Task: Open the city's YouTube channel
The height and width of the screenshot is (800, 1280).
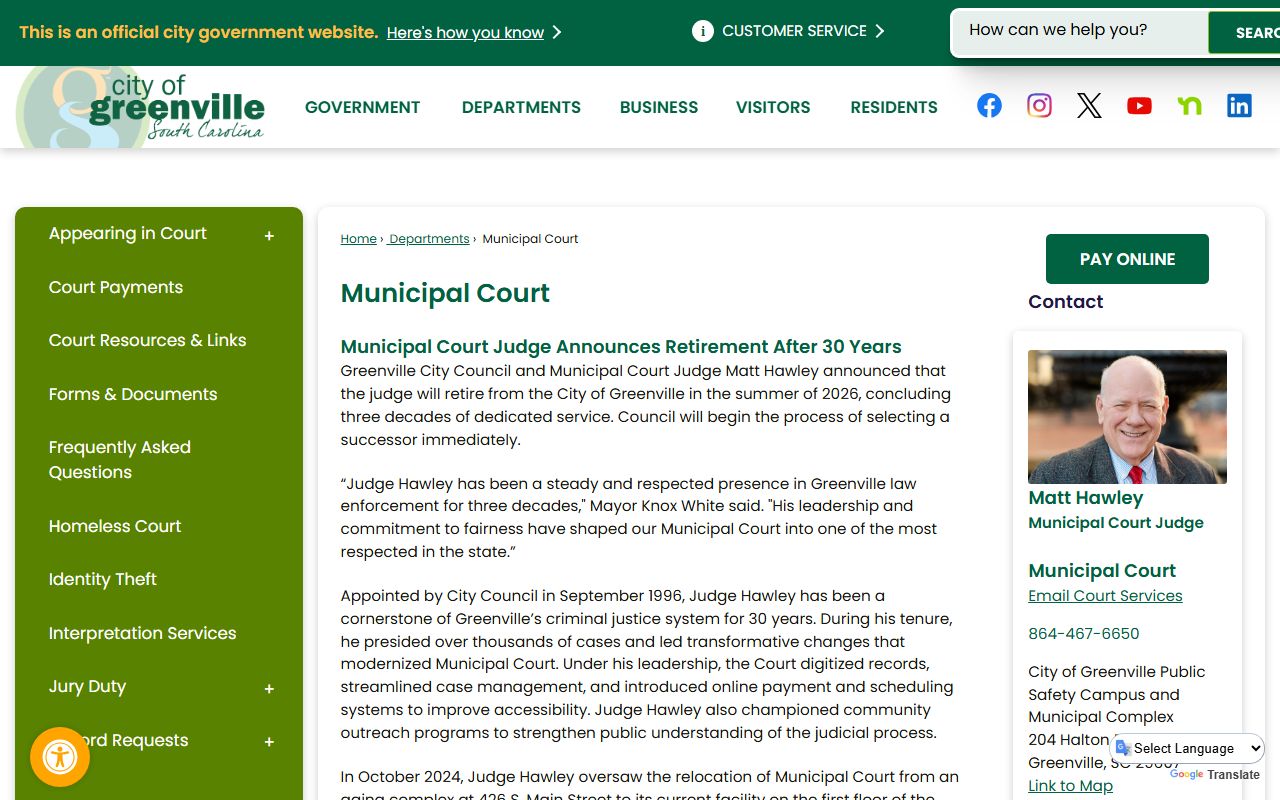Action: 1139,106
